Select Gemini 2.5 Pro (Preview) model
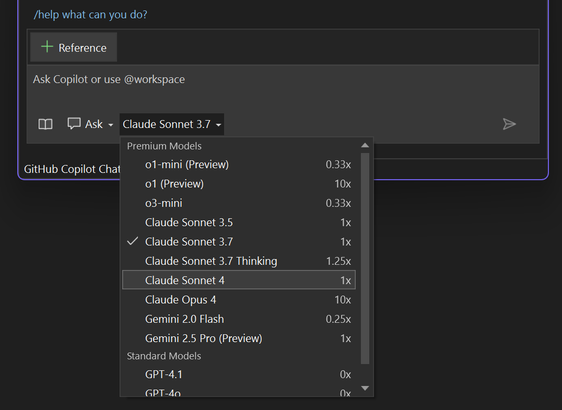562x410 pixels. tap(239, 338)
